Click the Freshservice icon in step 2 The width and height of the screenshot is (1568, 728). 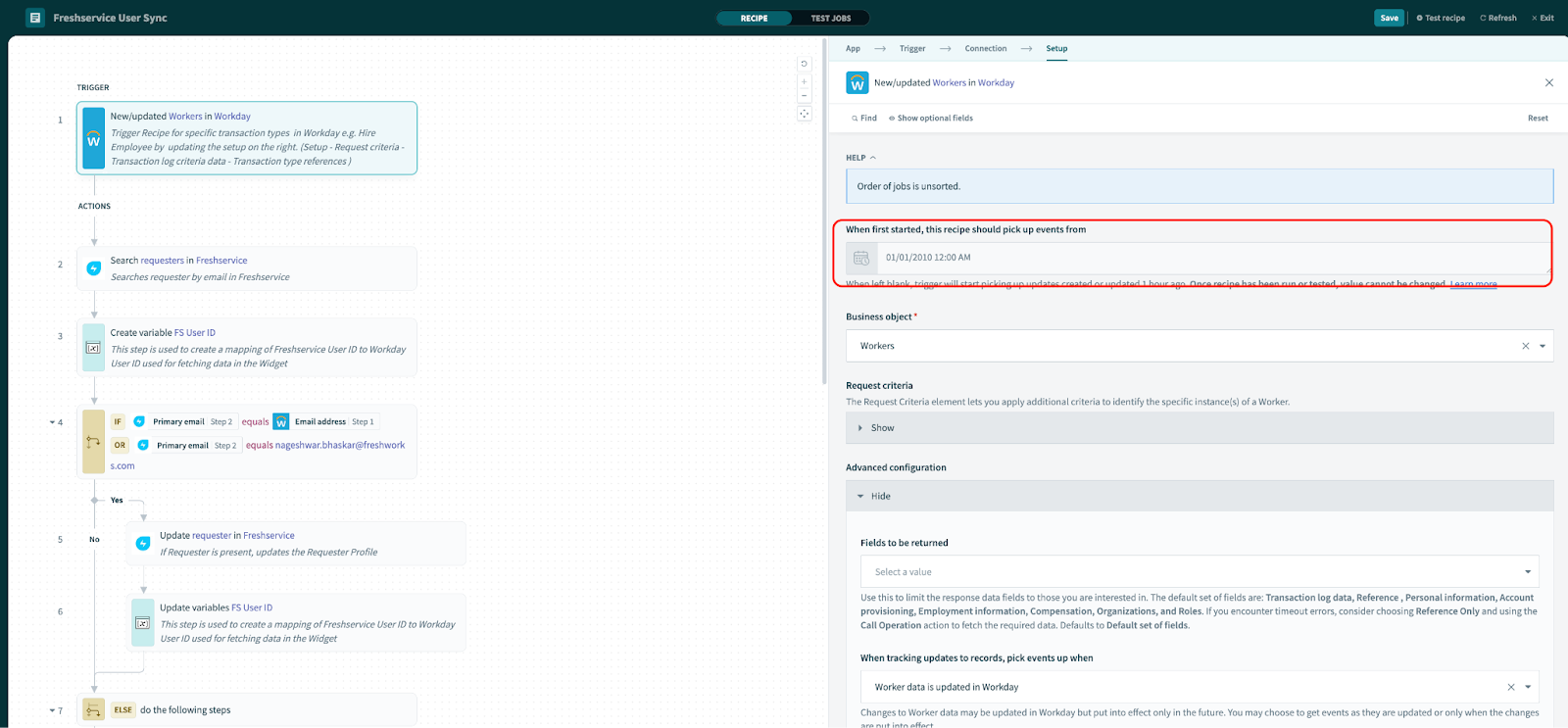94,268
